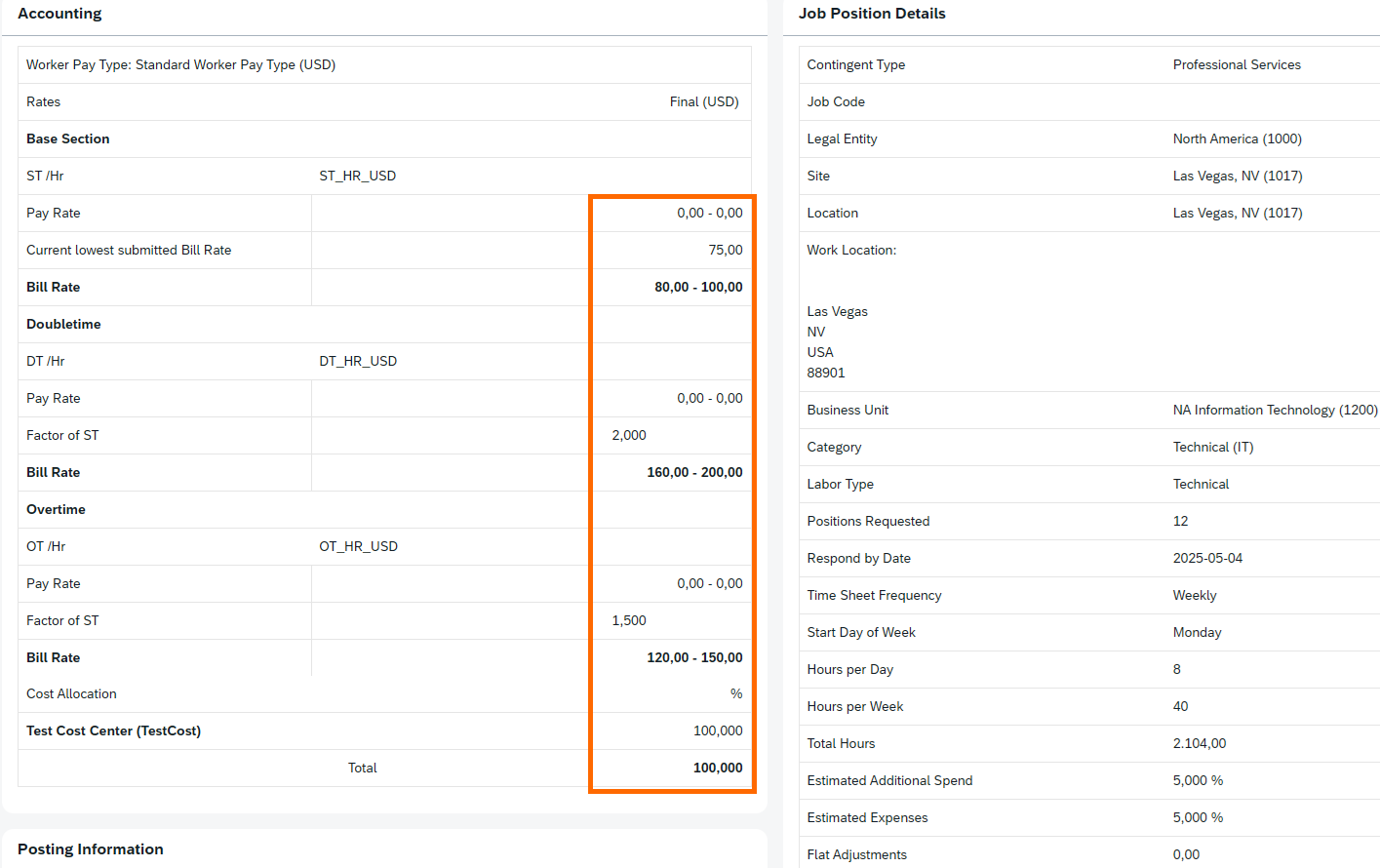The height and width of the screenshot is (868, 1380).
Task: Click the ST_HR_USD rate code
Action: pyautogui.click(x=358, y=176)
